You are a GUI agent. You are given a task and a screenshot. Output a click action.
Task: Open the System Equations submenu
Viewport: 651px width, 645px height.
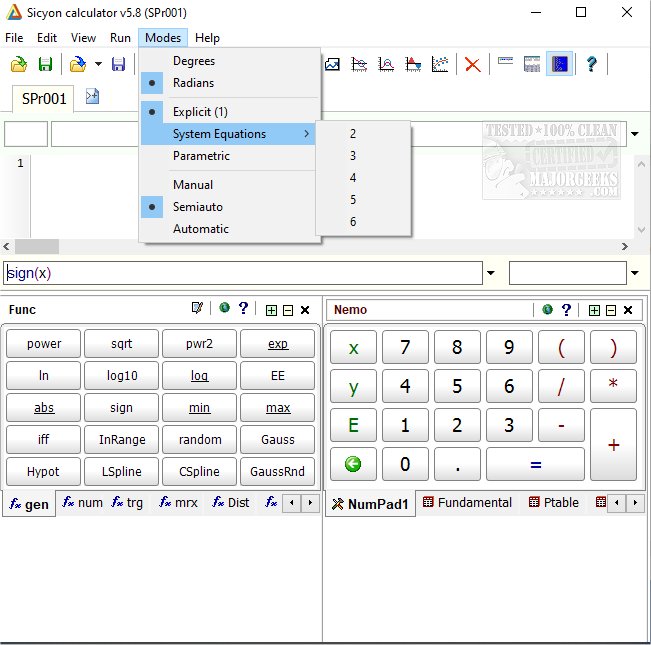click(228, 134)
